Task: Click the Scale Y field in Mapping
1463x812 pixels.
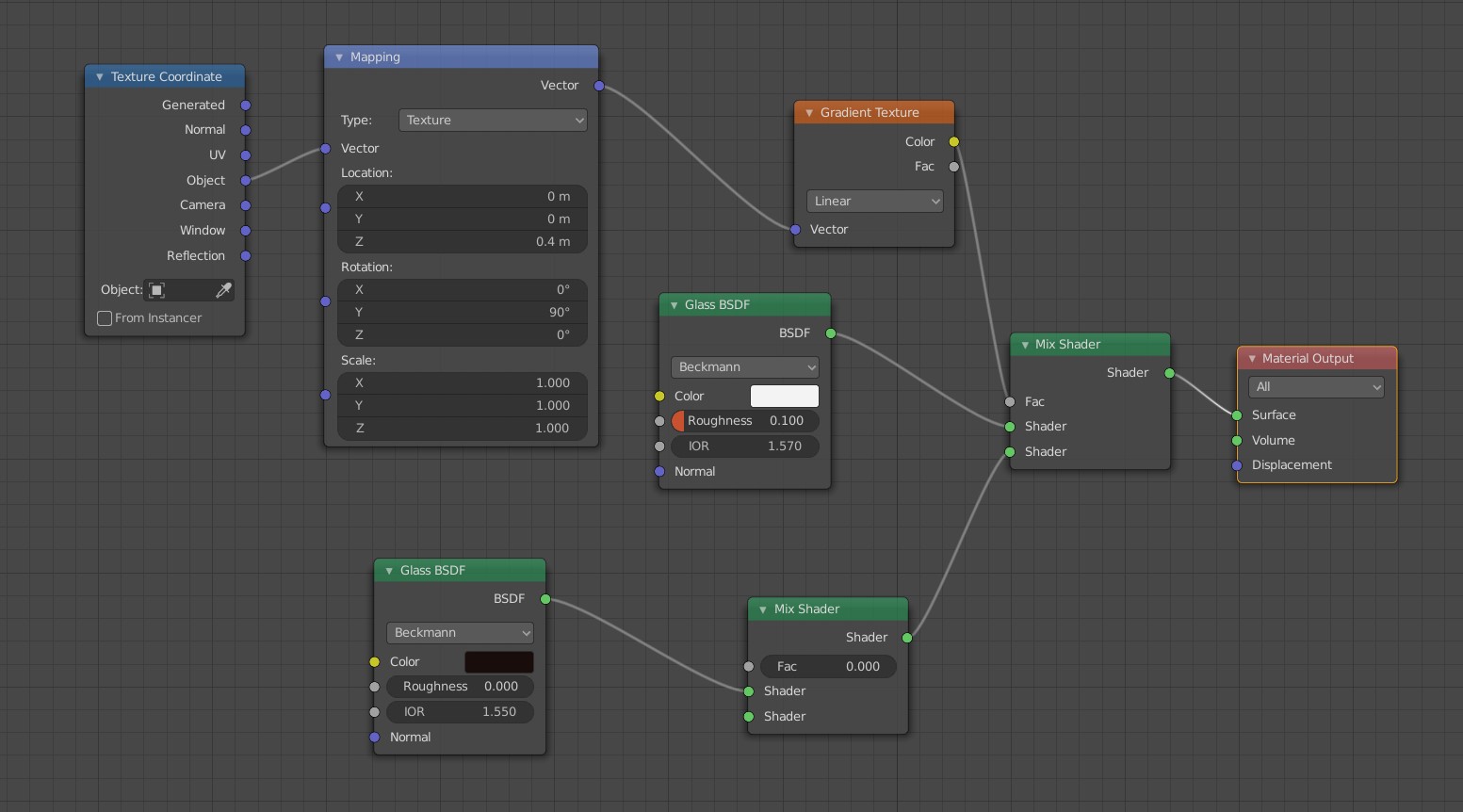Action: [463, 406]
